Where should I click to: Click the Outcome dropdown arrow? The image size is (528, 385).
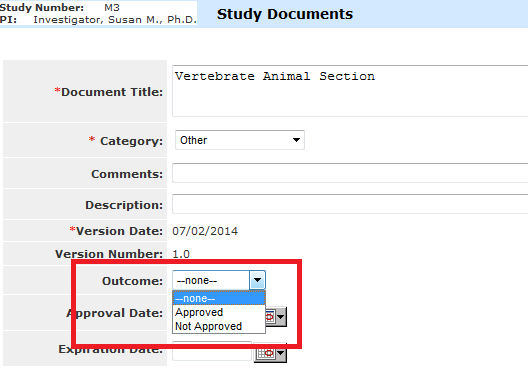257,280
